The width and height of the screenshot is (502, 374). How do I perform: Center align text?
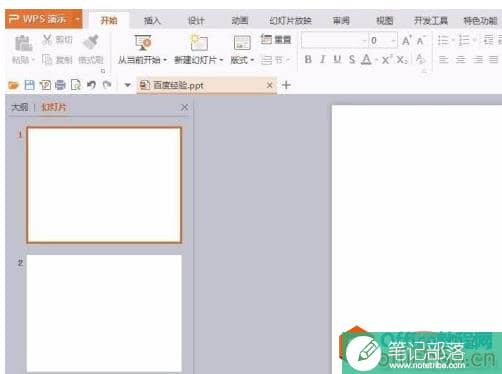click(461, 60)
